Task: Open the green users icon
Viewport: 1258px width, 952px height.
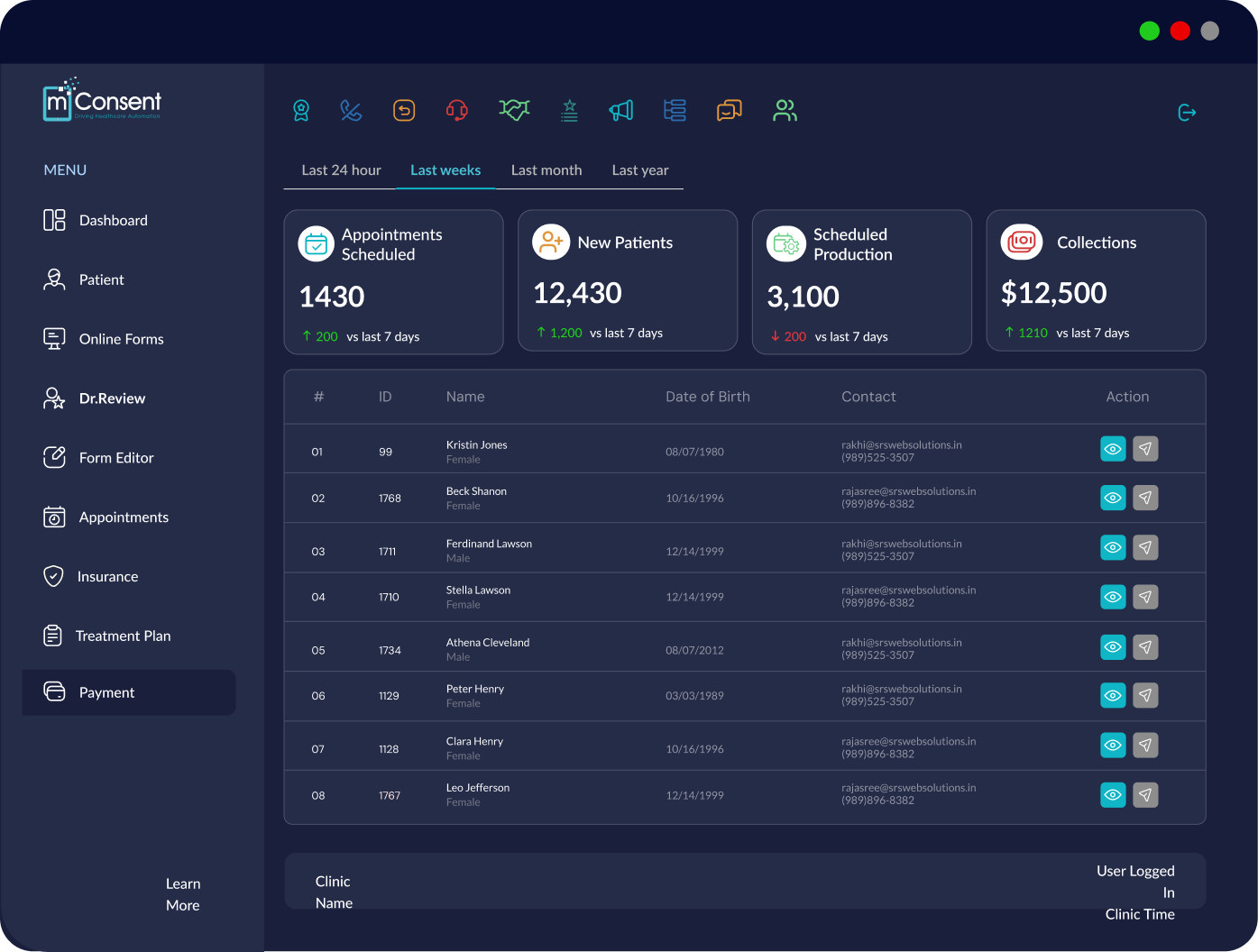Action: 785,111
